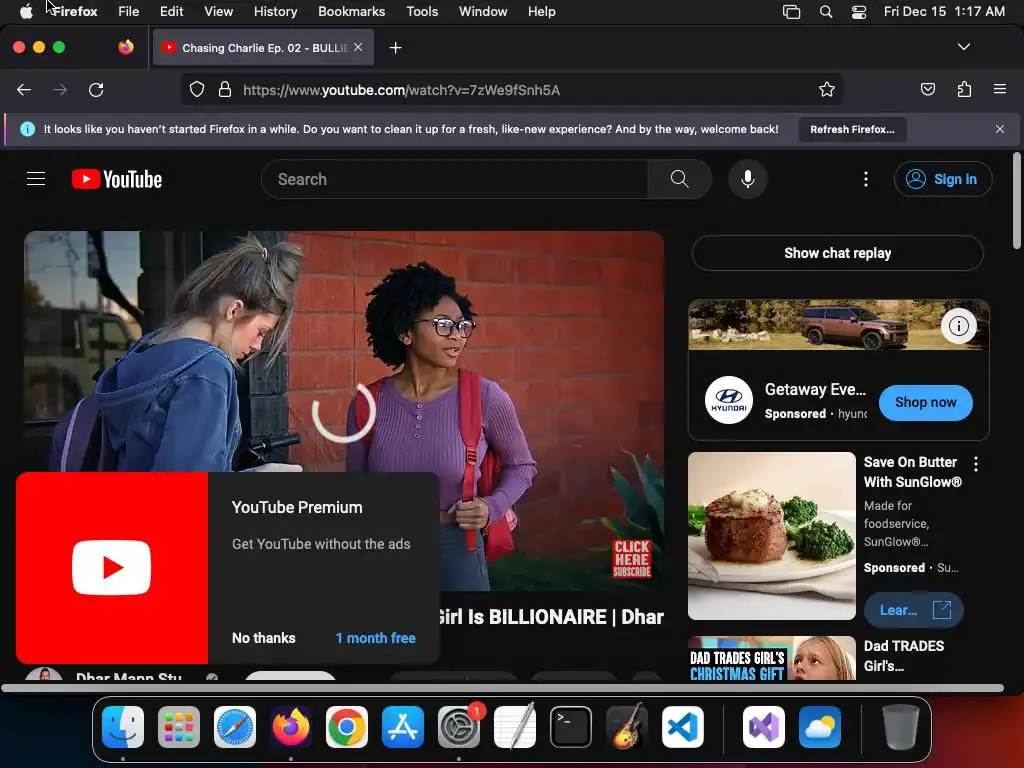Click into the YouTube search field

pyautogui.click(x=455, y=179)
